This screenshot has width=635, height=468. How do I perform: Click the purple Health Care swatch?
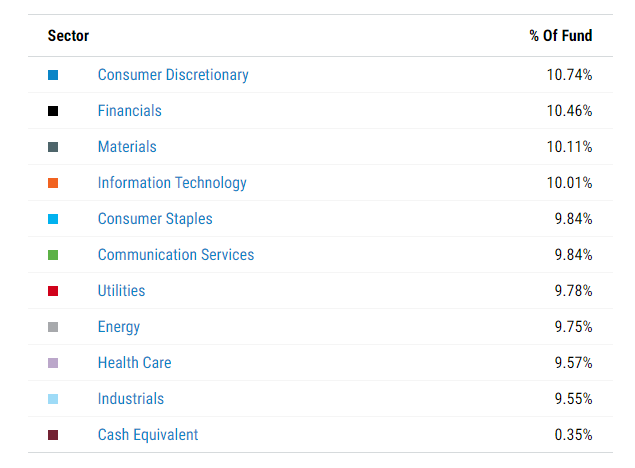coord(53,363)
